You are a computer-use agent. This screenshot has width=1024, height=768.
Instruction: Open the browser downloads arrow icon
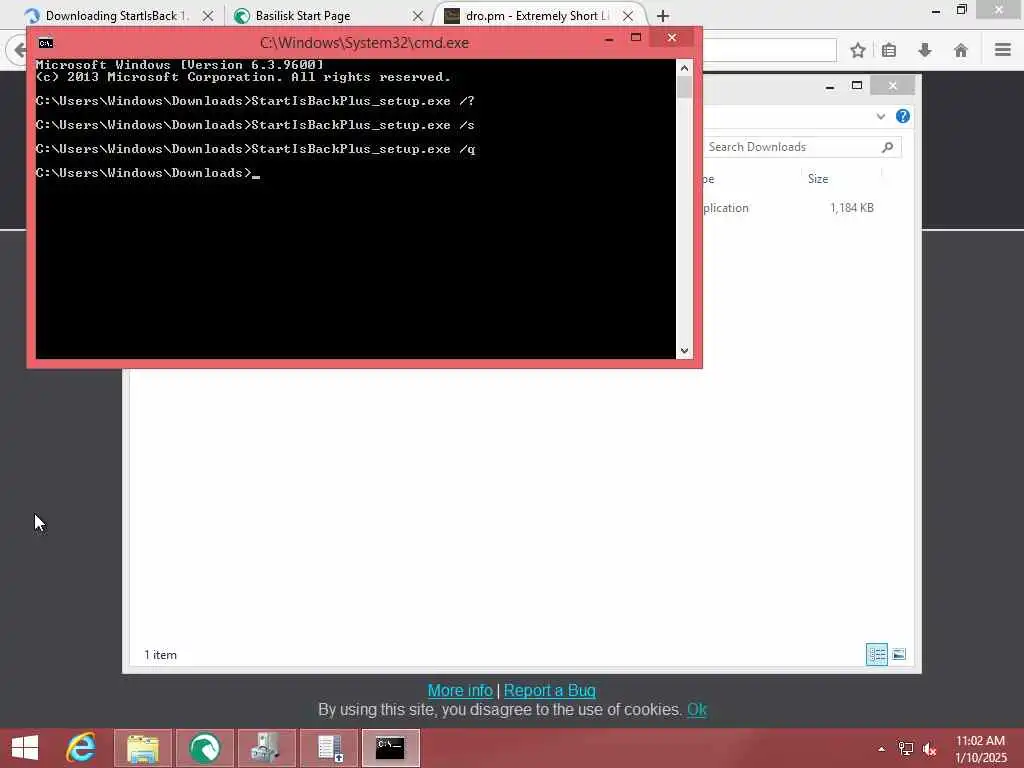point(925,50)
